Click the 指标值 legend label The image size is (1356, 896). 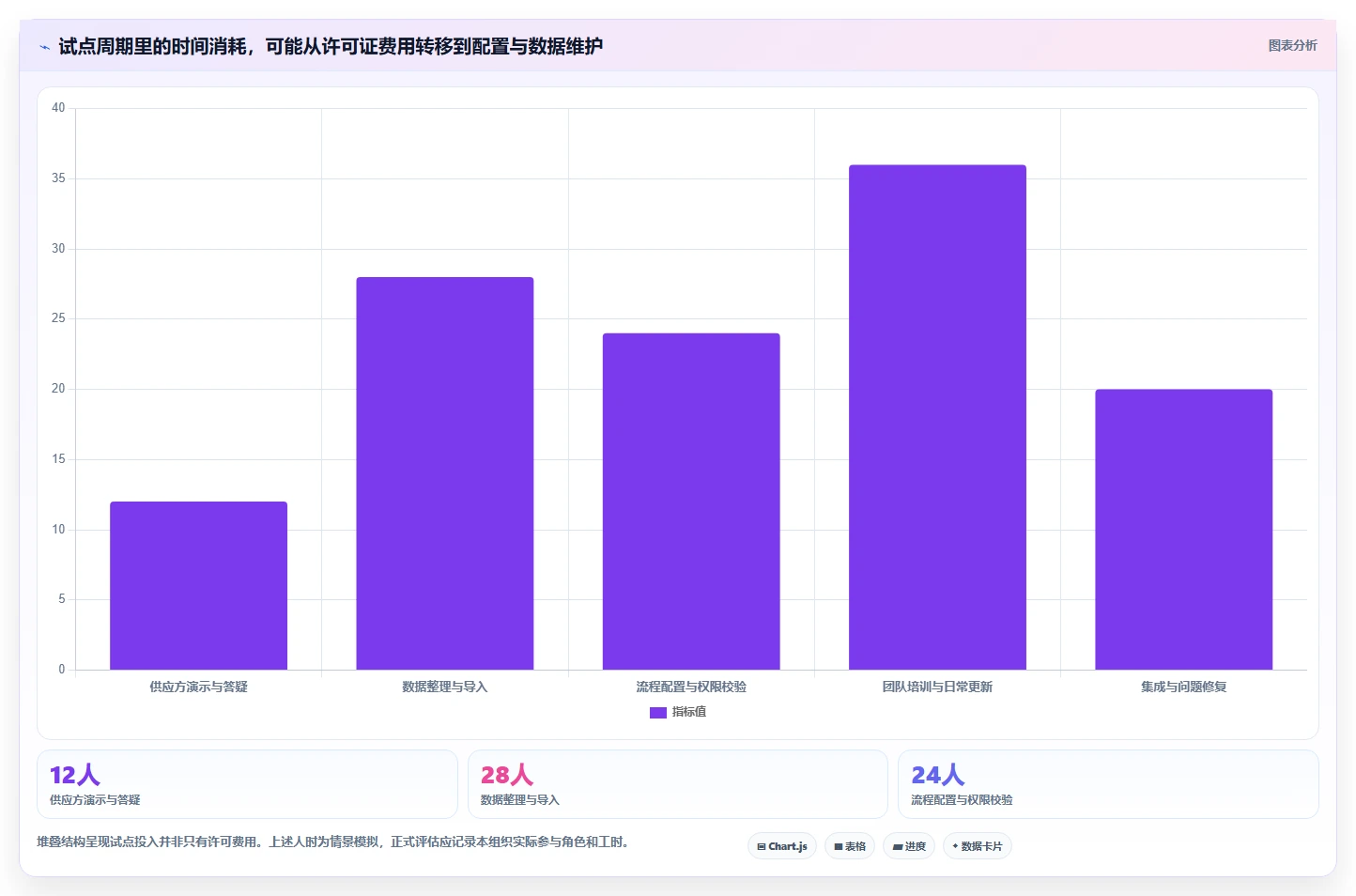(689, 712)
